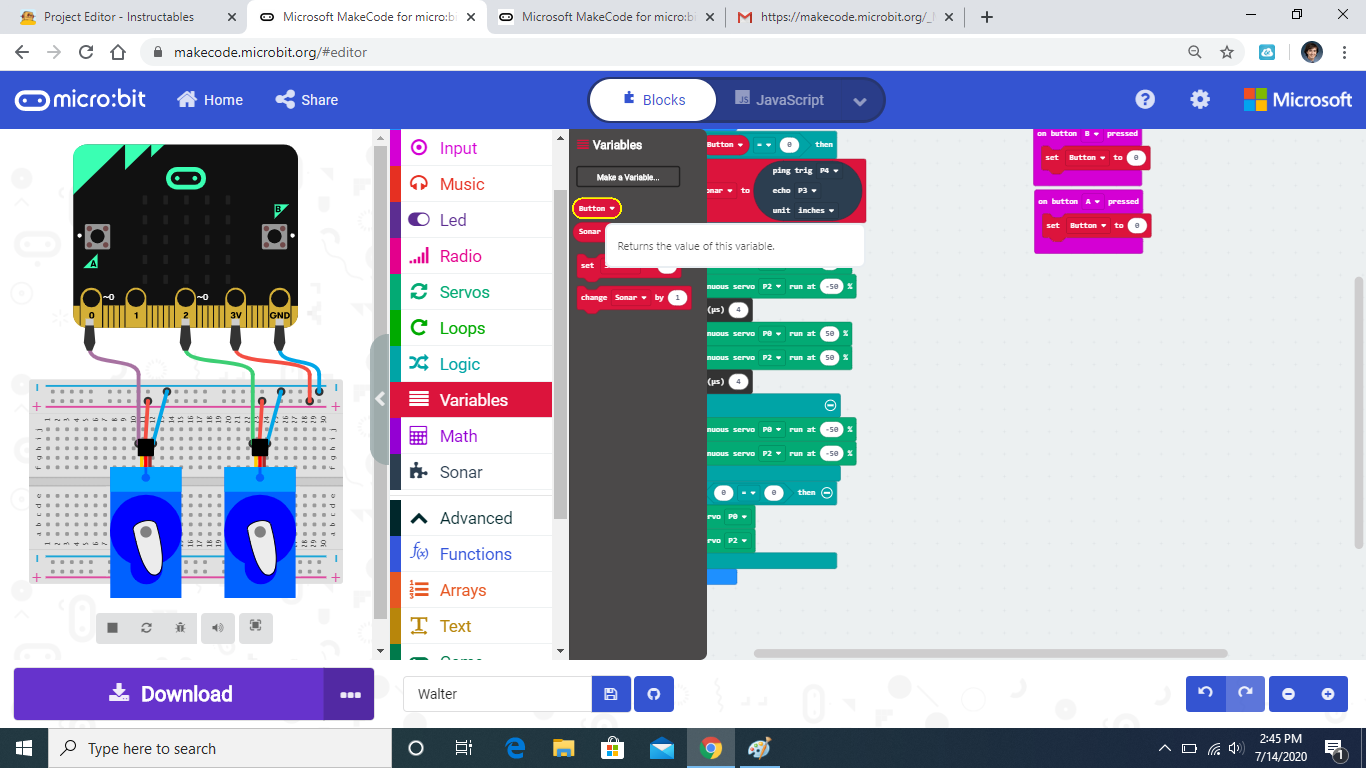The image size is (1366, 768).
Task: Undo the last block change
Action: tap(1205, 694)
